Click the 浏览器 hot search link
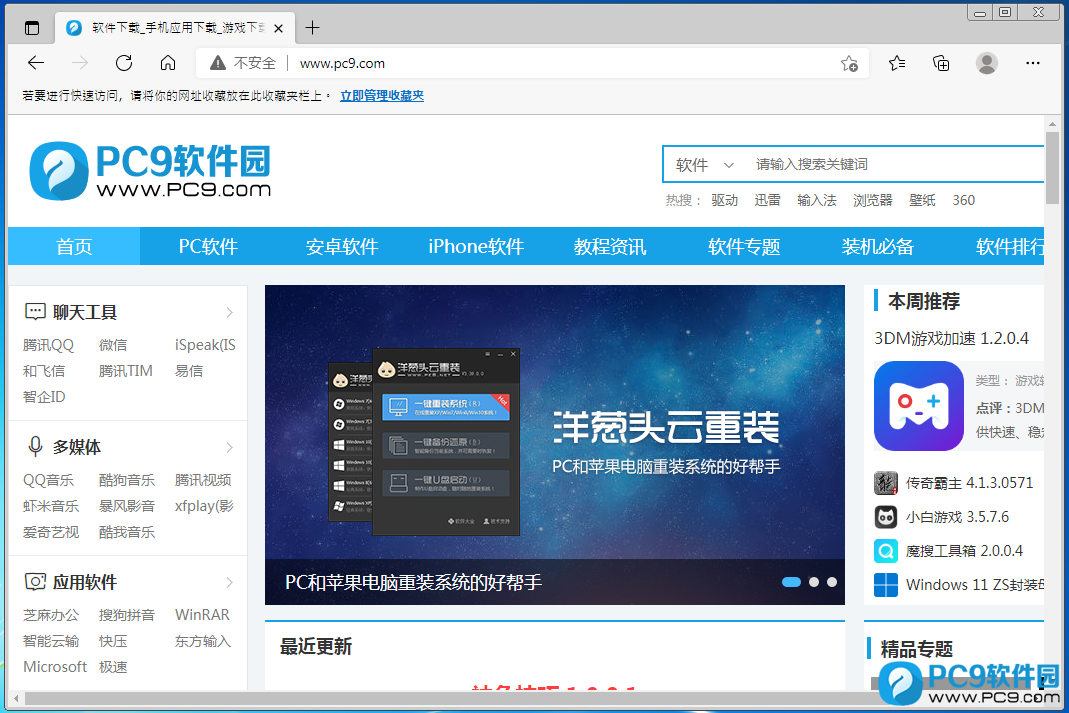 873,200
